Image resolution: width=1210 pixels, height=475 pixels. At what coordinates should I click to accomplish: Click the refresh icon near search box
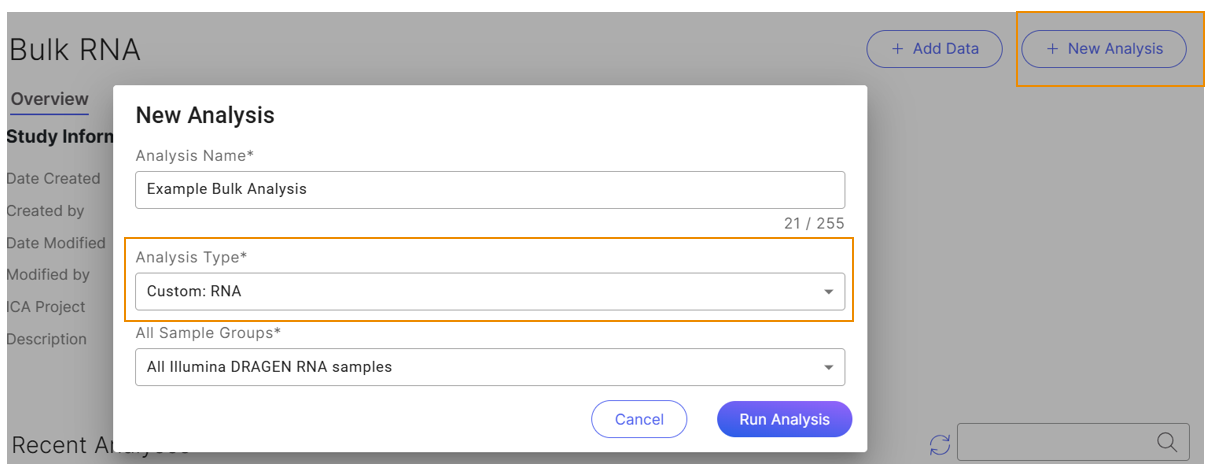tap(940, 444)
